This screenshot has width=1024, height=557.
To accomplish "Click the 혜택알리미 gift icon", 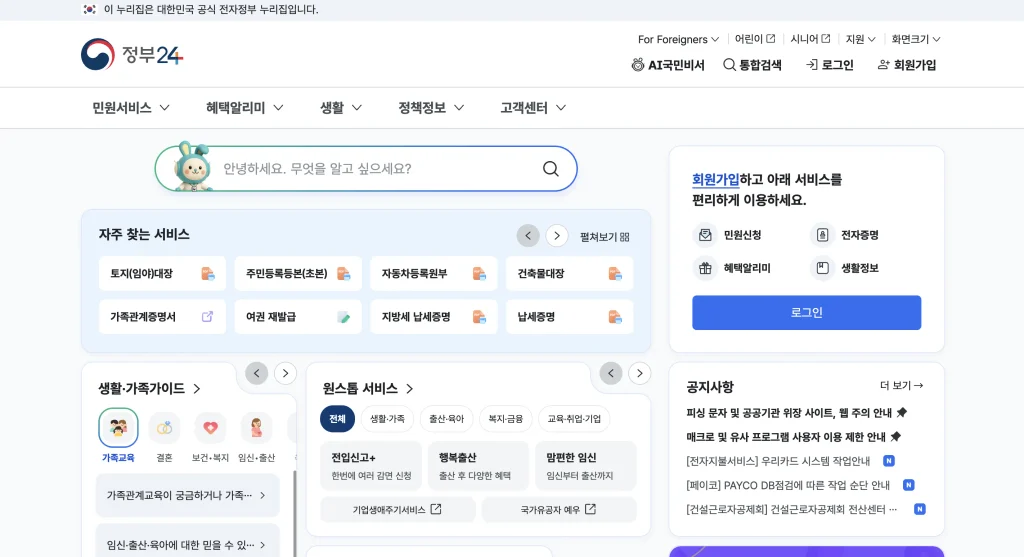I will click(705, 268).
